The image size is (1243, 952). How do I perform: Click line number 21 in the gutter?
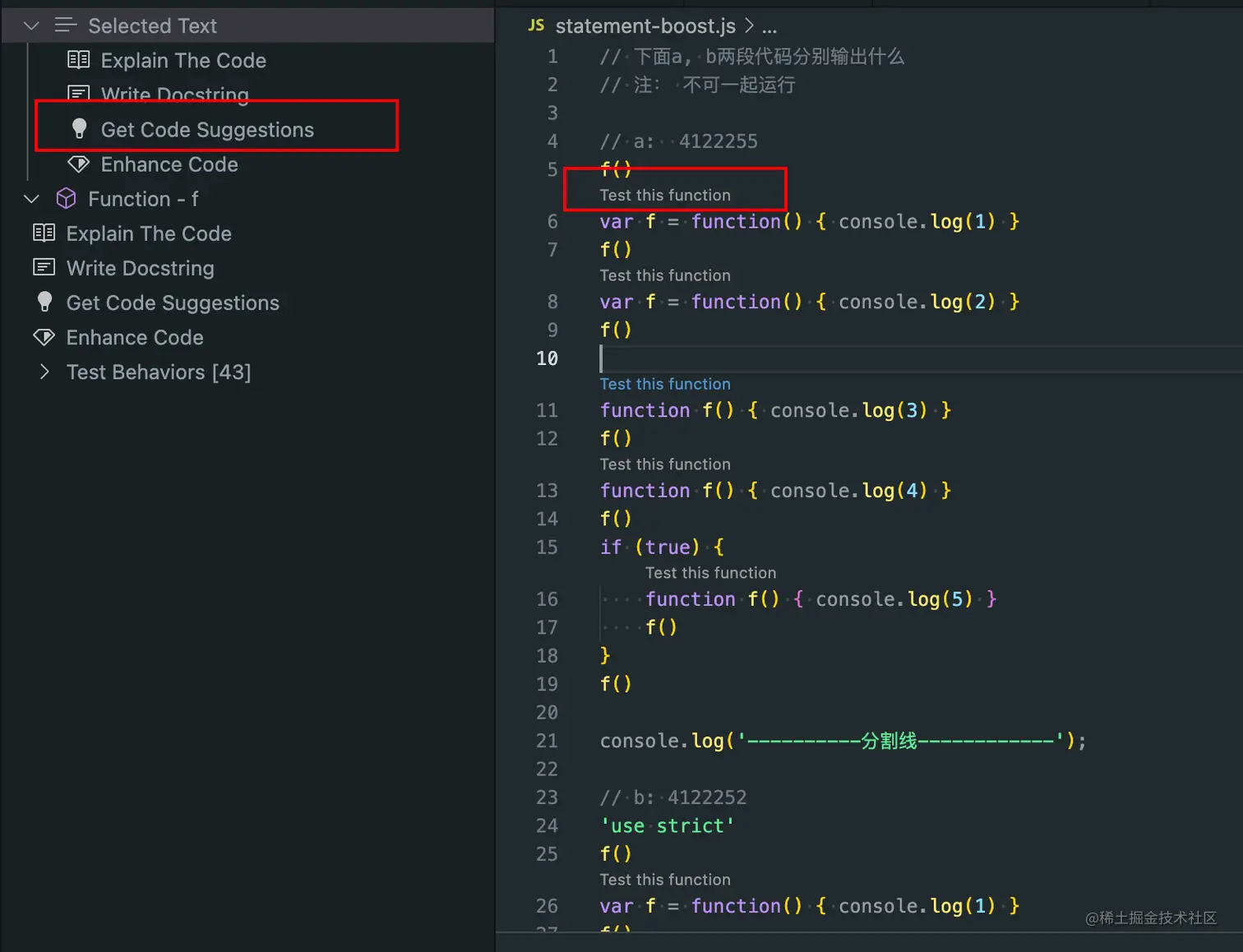547,741
